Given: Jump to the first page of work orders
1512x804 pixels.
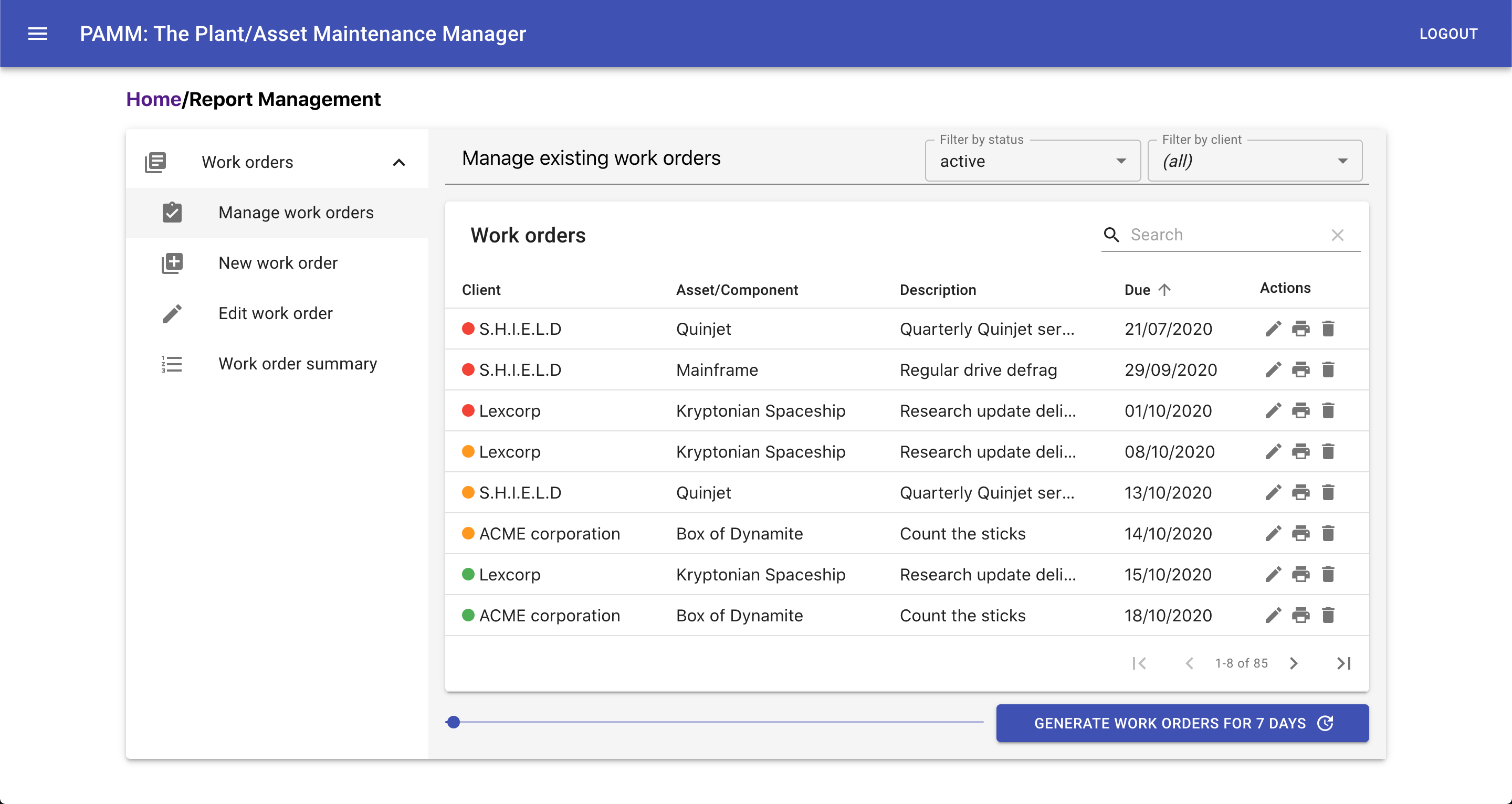Looking at the screenshot, I should point(1139,663).
